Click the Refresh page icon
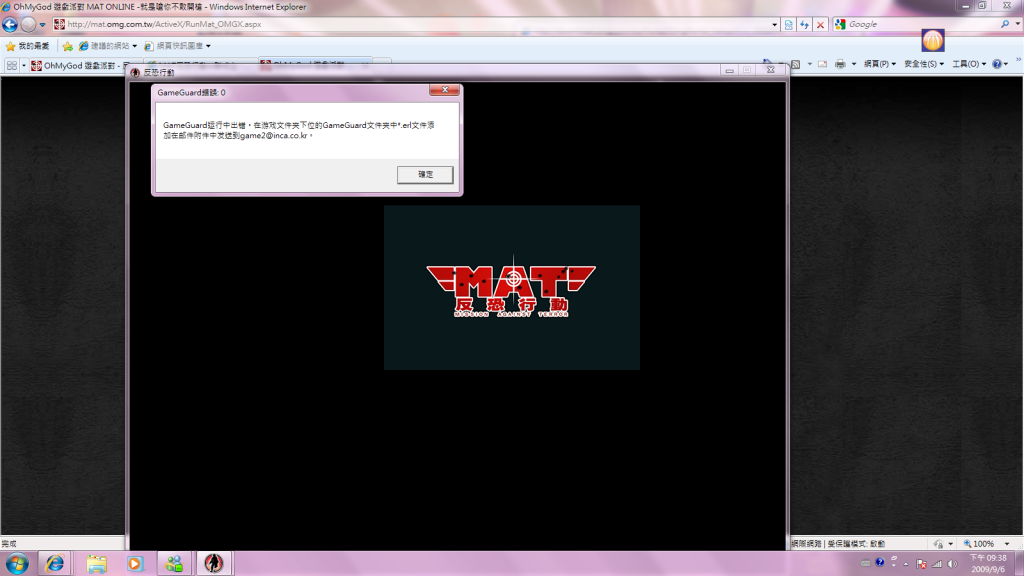The height and width of the screenshot is (576, 1024). 804,24
